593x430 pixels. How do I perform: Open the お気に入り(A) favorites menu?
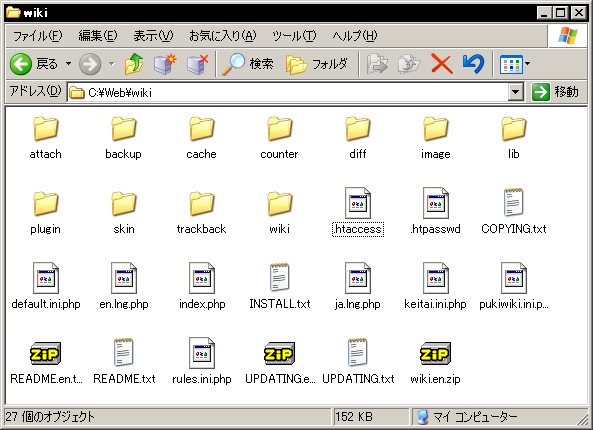(222, 36)
